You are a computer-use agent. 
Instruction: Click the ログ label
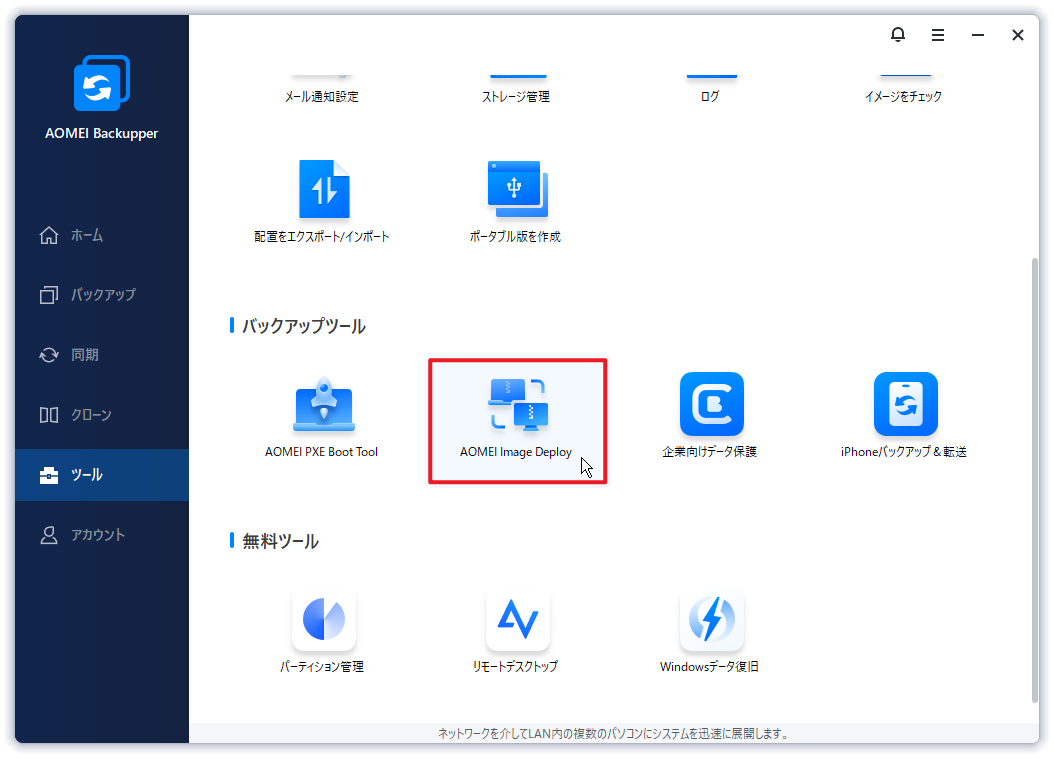pyautogui.click(x=710, y=97)
